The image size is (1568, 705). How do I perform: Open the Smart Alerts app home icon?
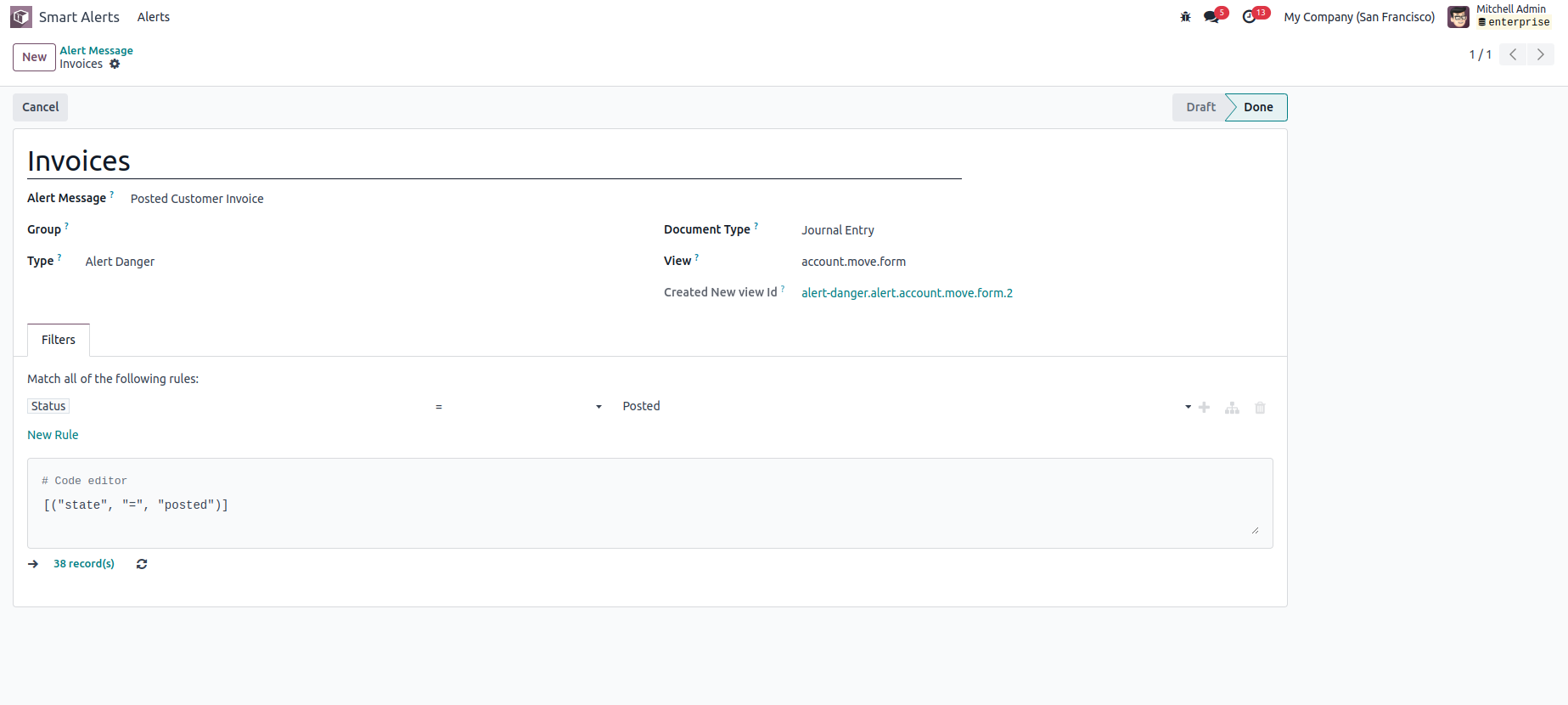[x=21, y=17]
